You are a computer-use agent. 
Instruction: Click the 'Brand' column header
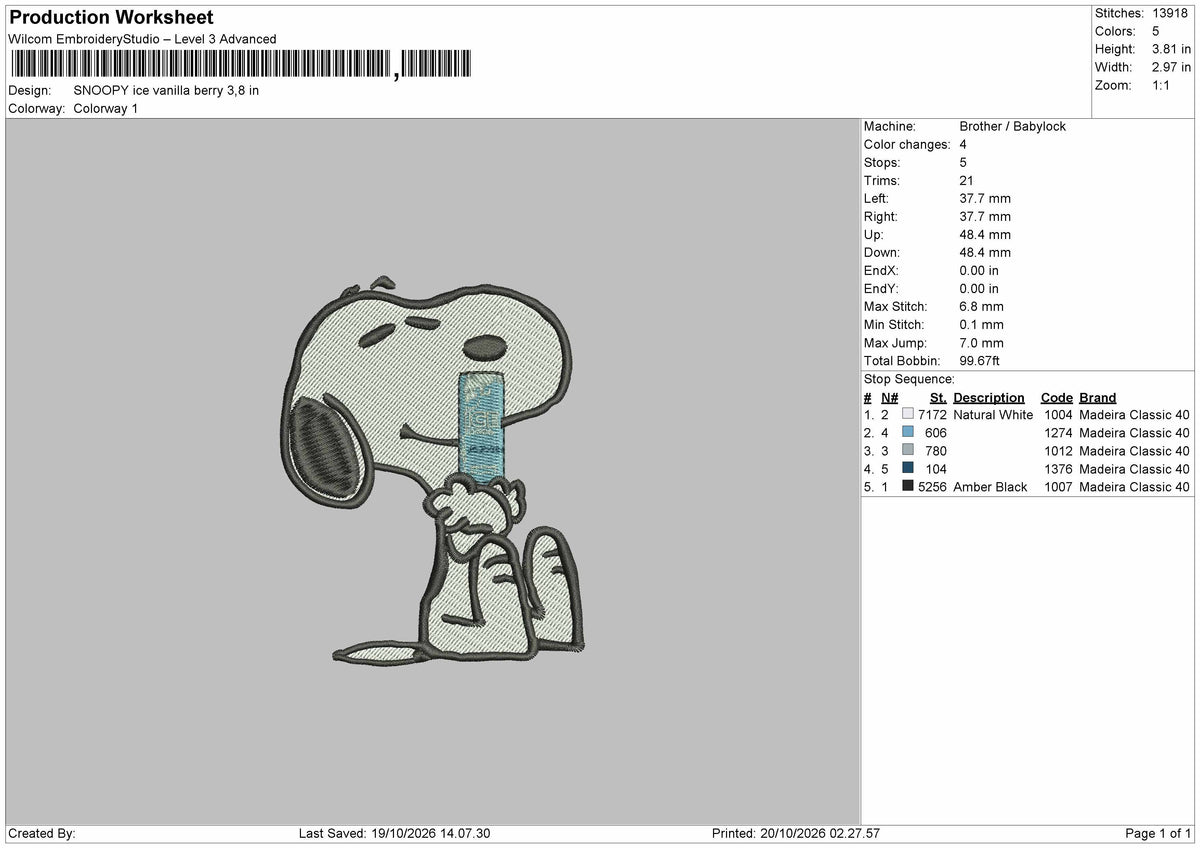click(x=1098, y=397)
